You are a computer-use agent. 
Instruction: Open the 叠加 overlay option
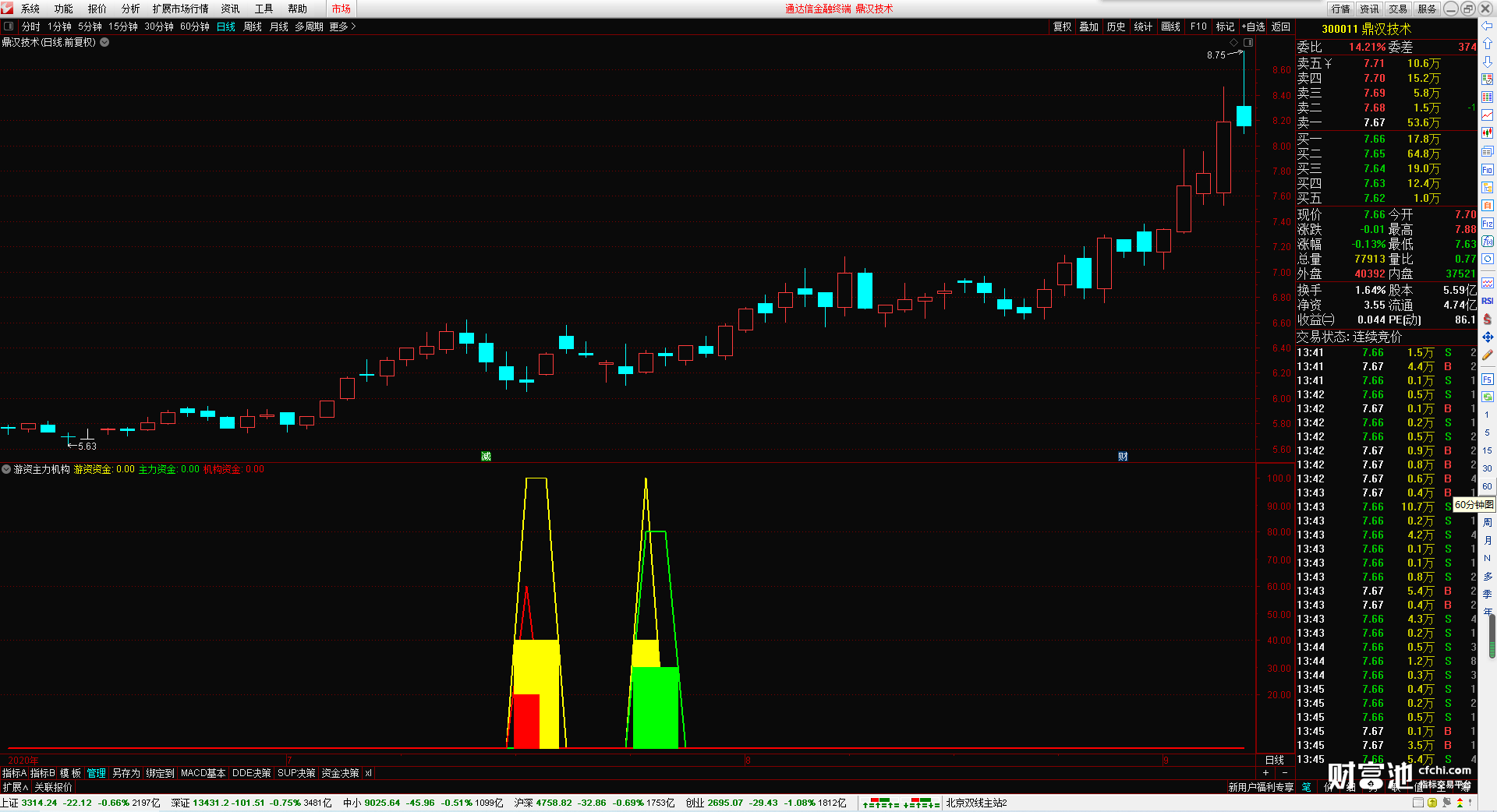click(x=1088, y=26)
